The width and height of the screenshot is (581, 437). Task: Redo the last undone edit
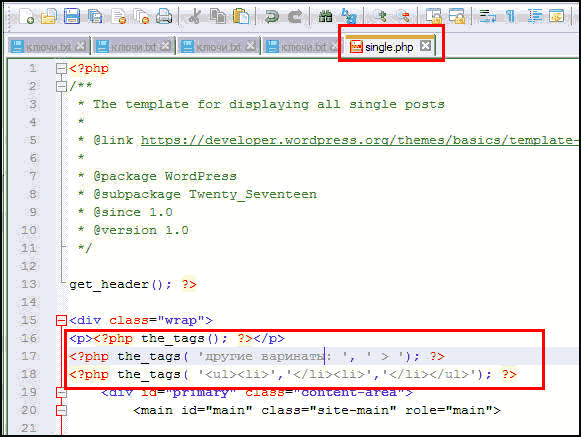295,16
